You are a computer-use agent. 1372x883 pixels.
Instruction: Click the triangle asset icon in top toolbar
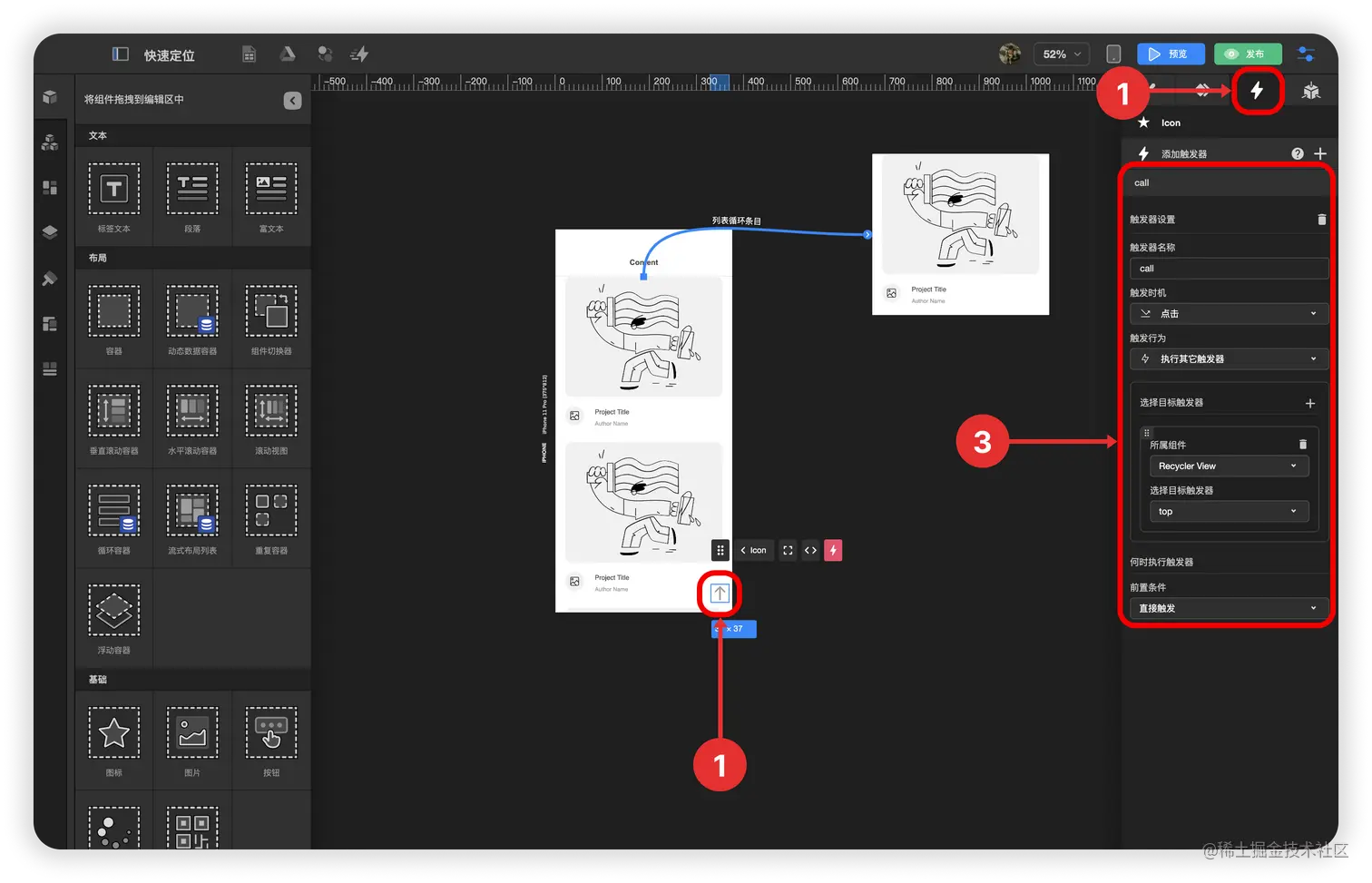point(288,54)
